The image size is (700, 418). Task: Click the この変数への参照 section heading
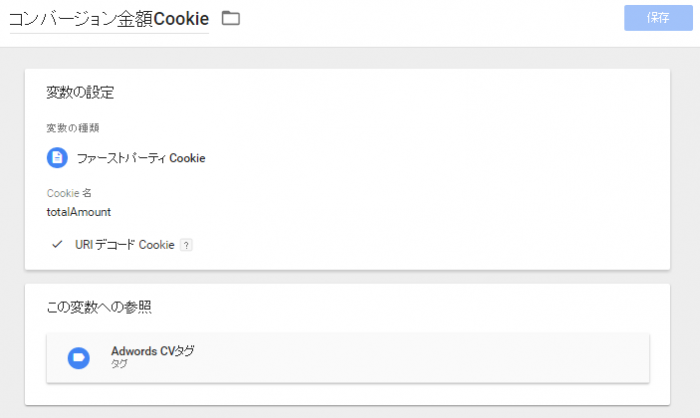[98, 306]
